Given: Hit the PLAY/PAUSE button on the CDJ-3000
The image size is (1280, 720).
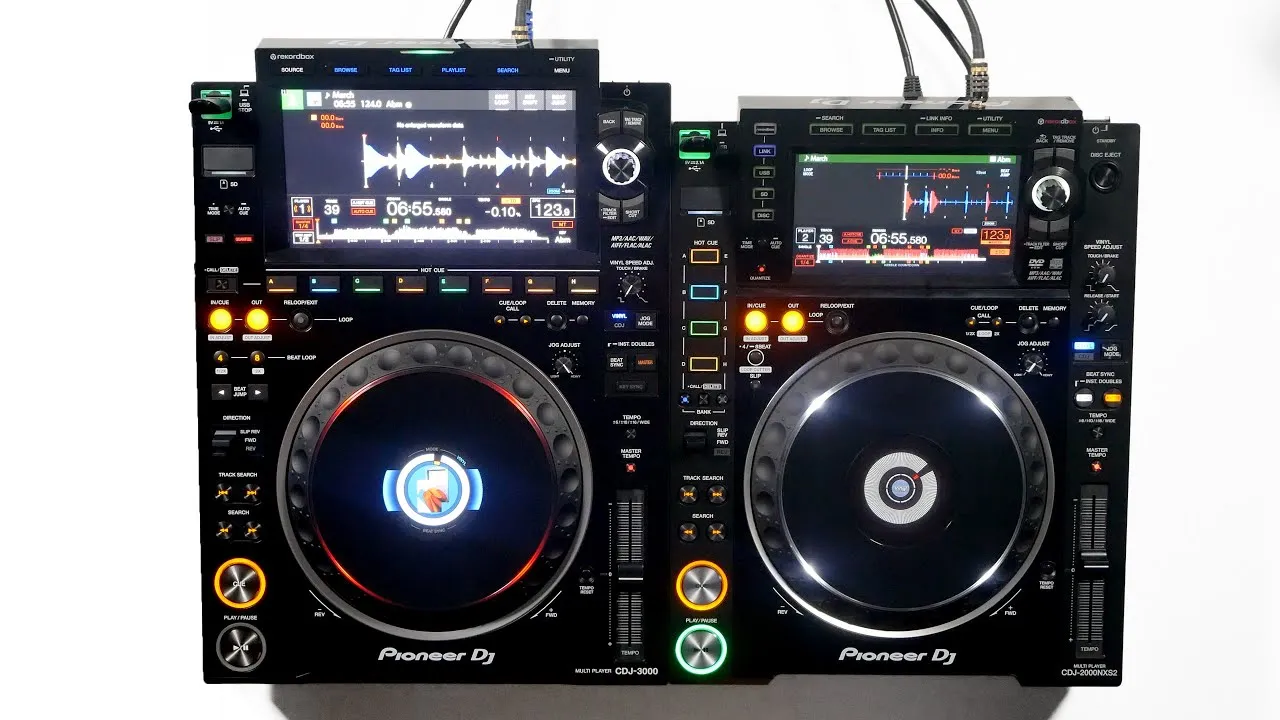Looking at the screenshot, I should 240,648.
